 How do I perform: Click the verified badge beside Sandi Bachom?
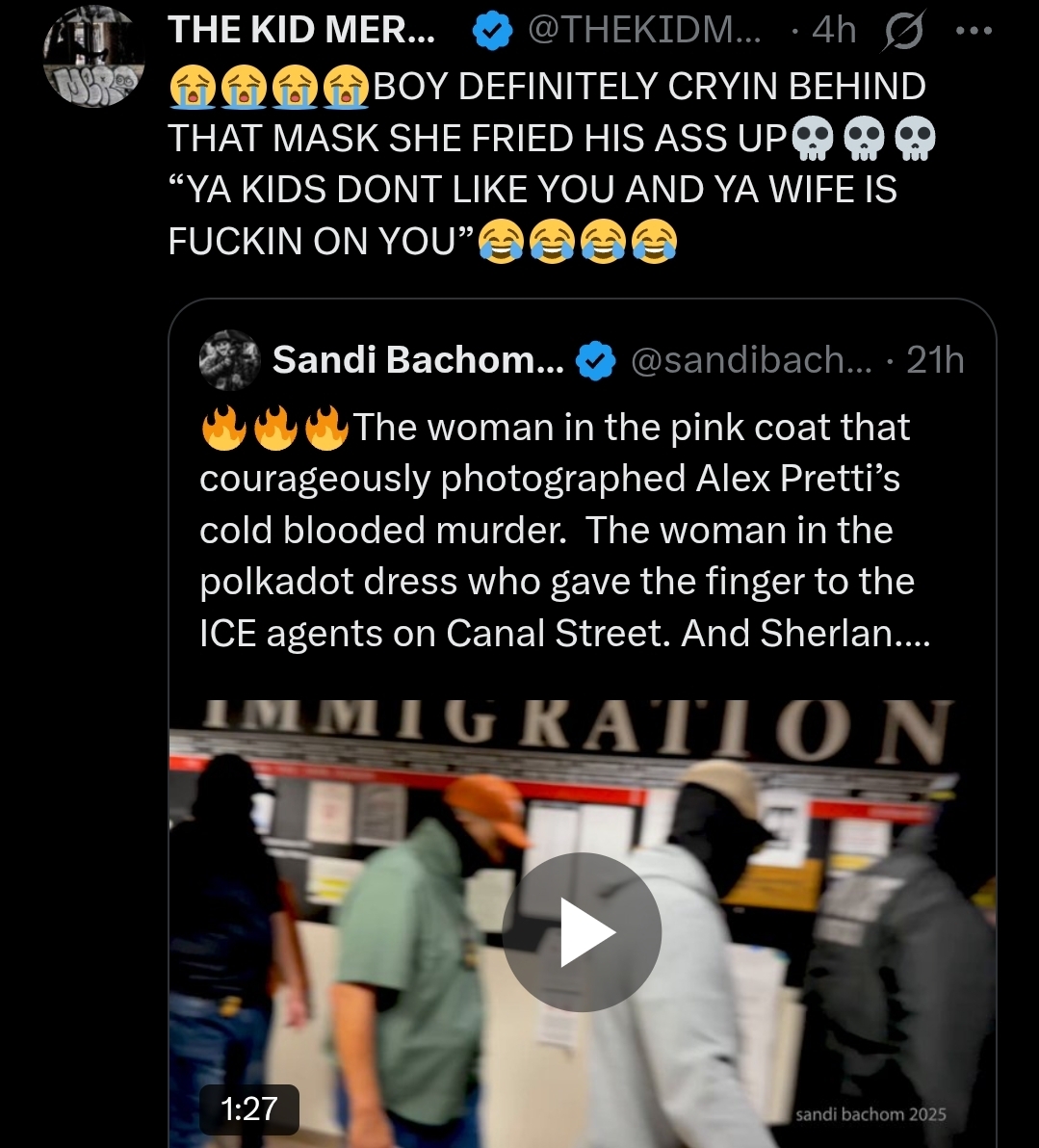(x=595, y=361)
